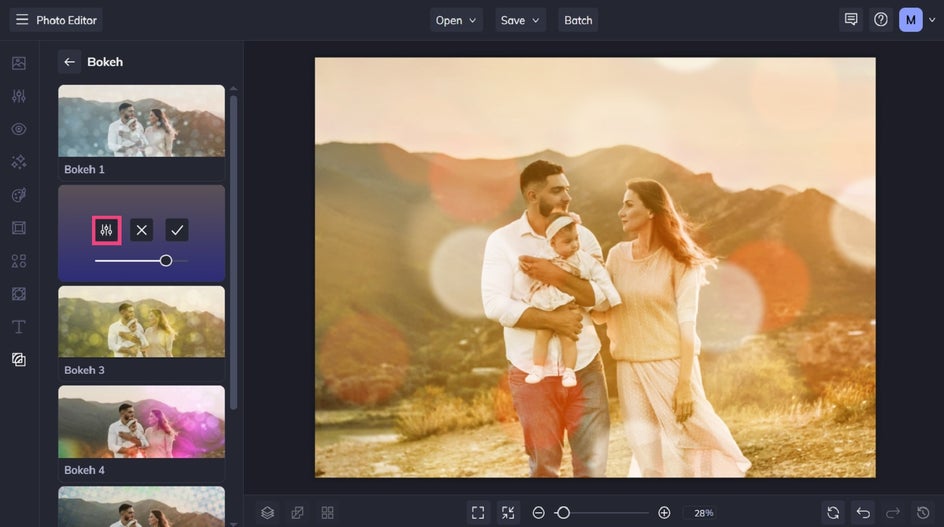Open the Effects sparkle sidebar icon

click(19, 162)
